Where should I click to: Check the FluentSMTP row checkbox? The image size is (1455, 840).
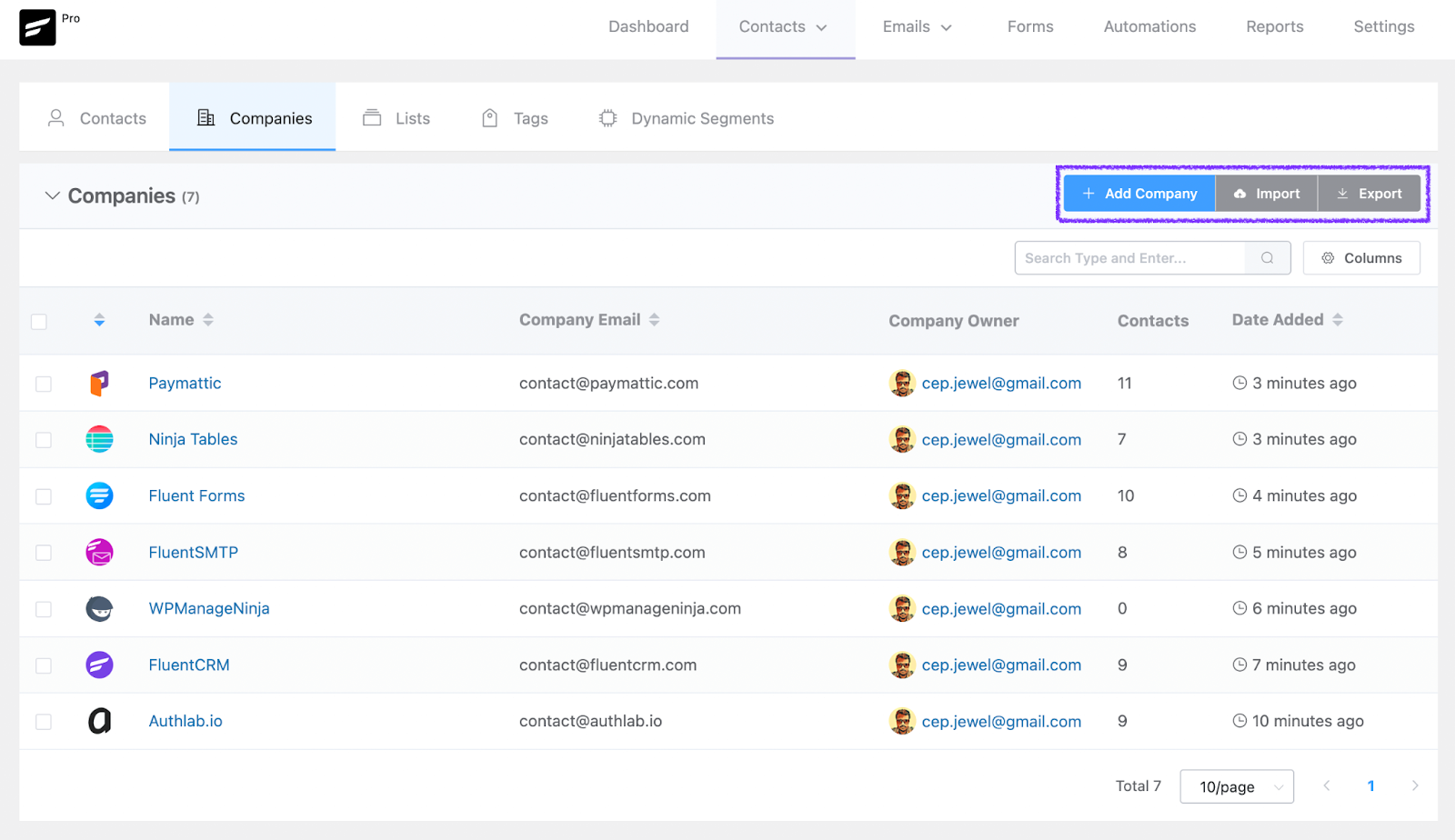[x=44, y=554]
